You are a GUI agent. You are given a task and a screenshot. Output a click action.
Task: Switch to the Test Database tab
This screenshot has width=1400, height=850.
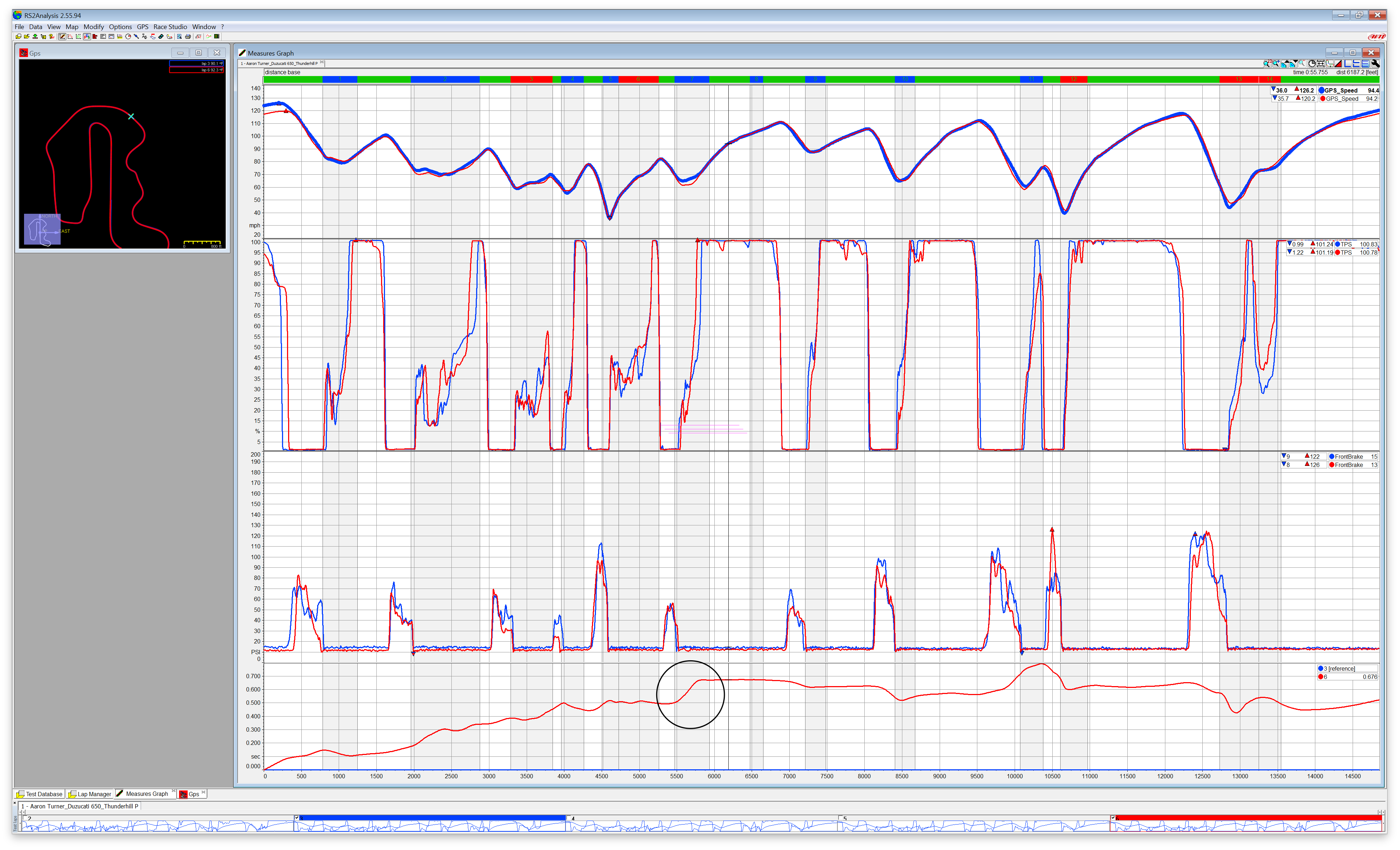click(39, 794)
